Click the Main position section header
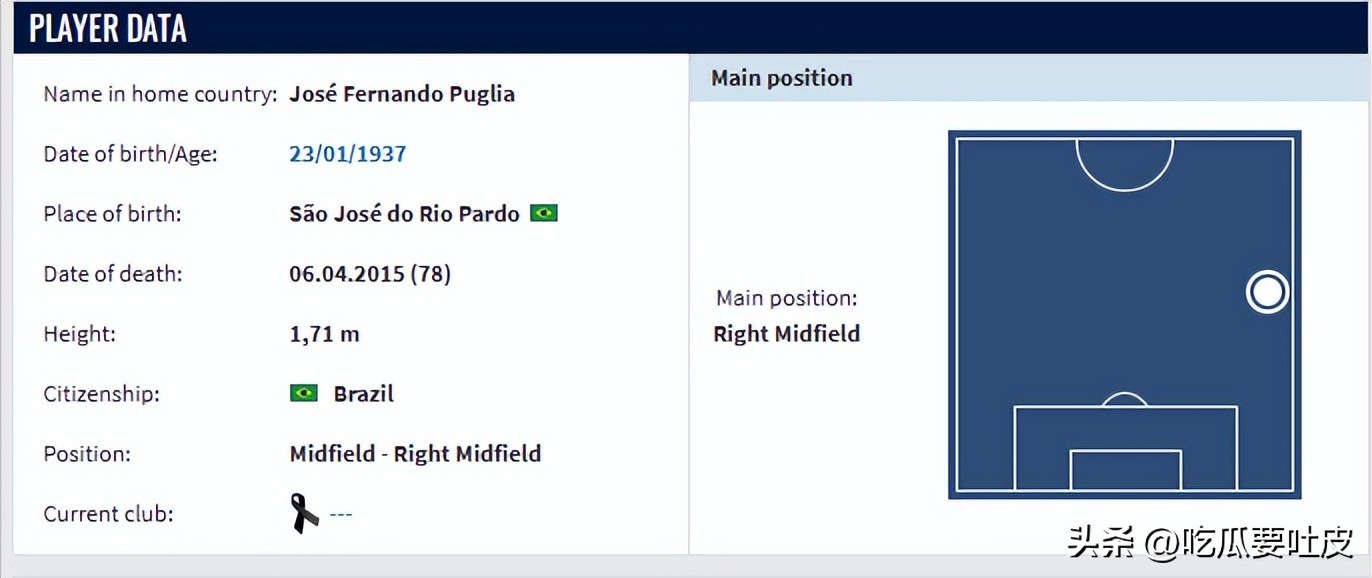This screenshot has height=578, width=1372. pyautogui.click(x=782, y=78)
